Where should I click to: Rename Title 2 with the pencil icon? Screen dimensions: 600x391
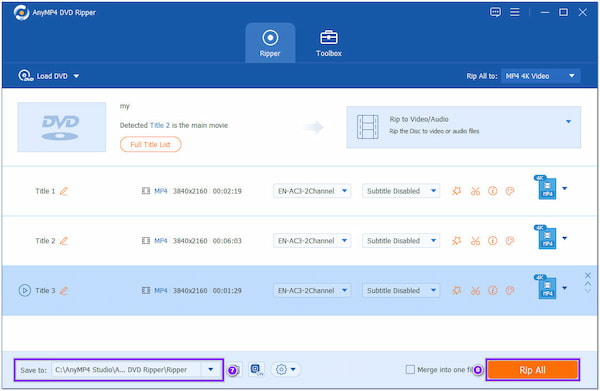point(64,241)
